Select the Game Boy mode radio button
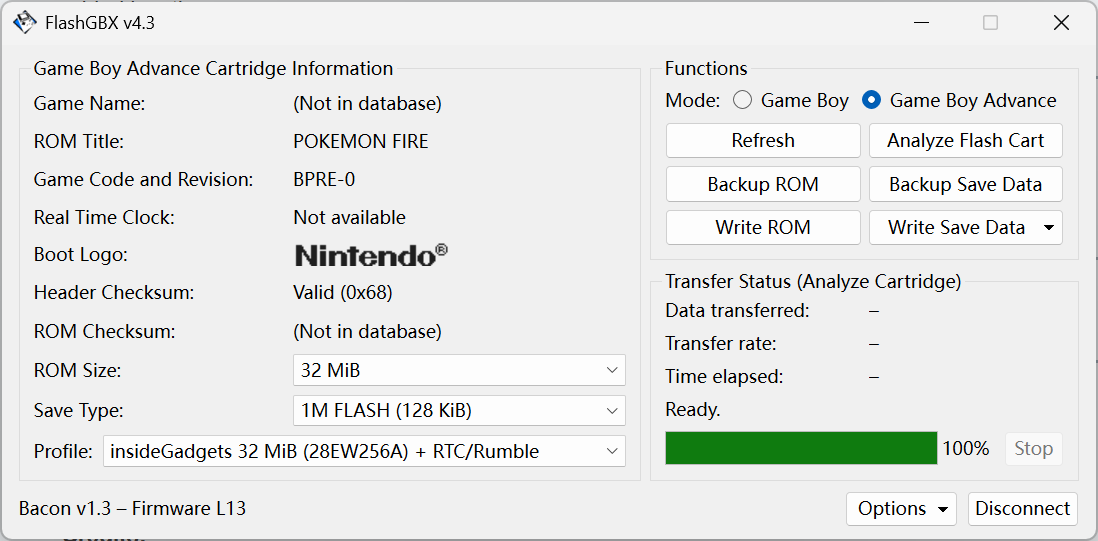The height and width of the screenshot is (541, 1098). pyautogui.click(x=742, y=100)
